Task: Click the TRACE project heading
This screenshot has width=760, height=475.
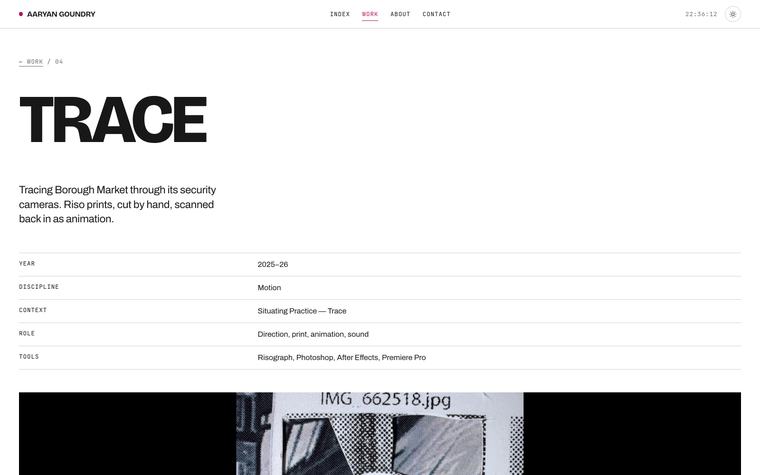Action: 113,119
